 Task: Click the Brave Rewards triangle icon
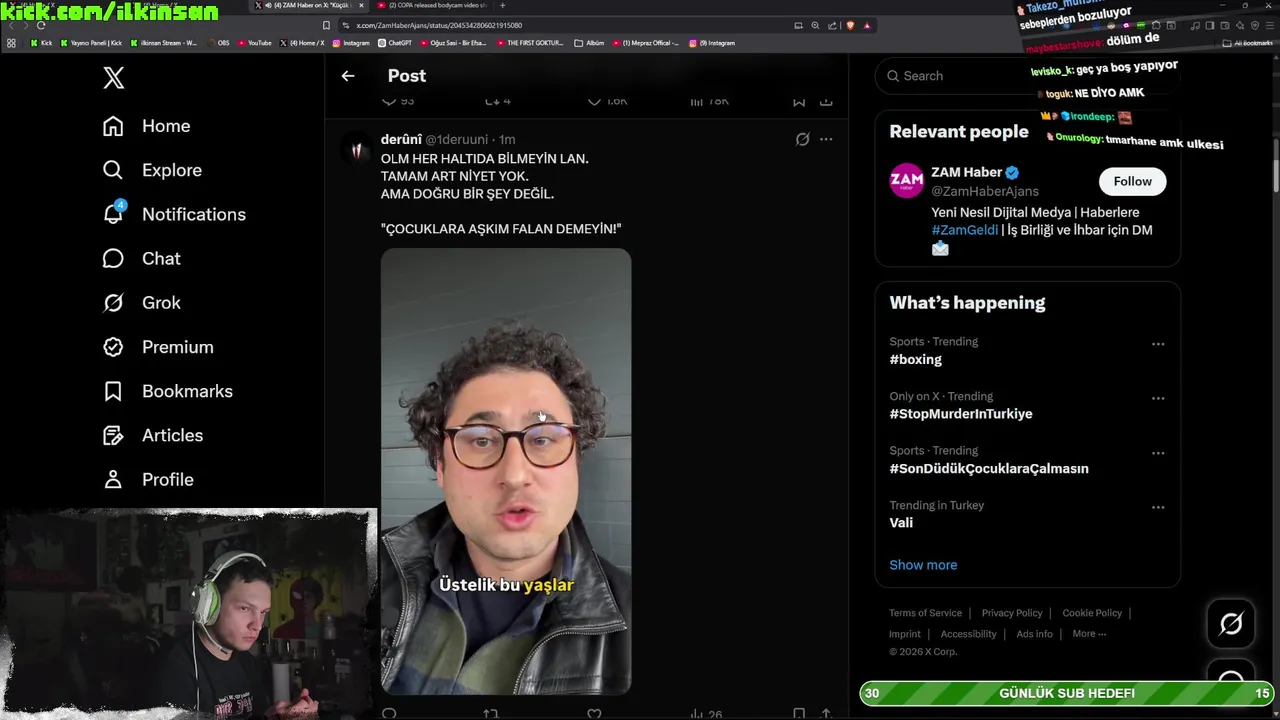click(x=867, y=25)
